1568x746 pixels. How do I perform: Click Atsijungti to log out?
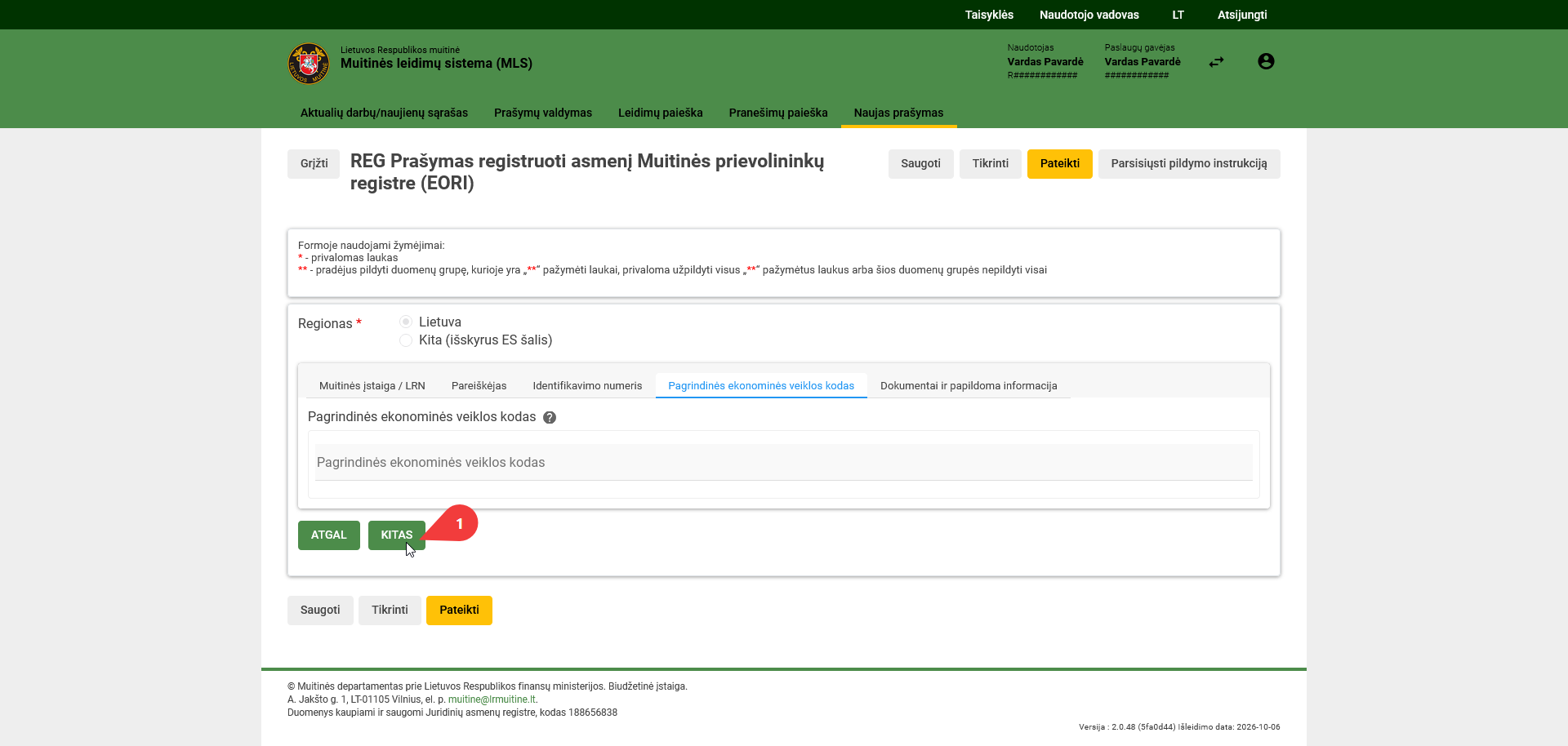pyautogui.click(x=1242, y=15)
